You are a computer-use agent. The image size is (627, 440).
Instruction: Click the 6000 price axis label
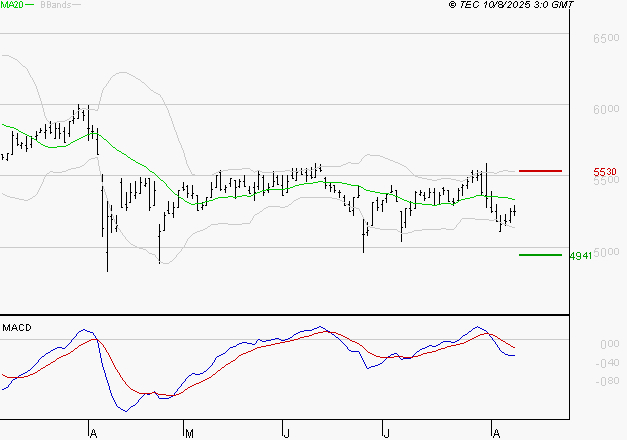tap(608, 108)
